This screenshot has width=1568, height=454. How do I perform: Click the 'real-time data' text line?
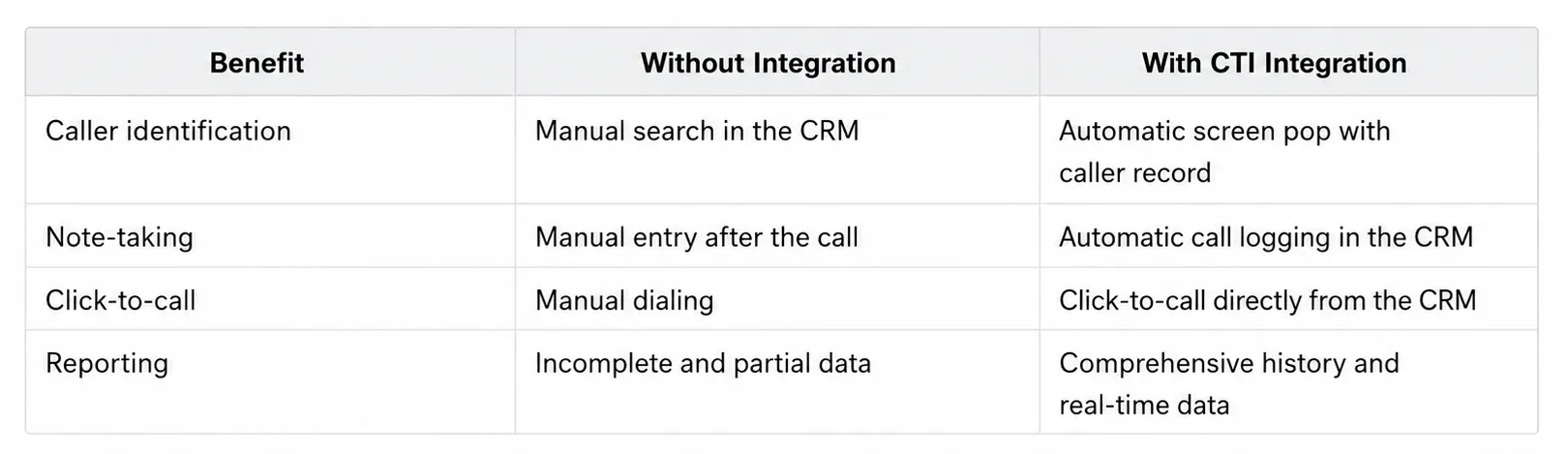(1144, 405)
